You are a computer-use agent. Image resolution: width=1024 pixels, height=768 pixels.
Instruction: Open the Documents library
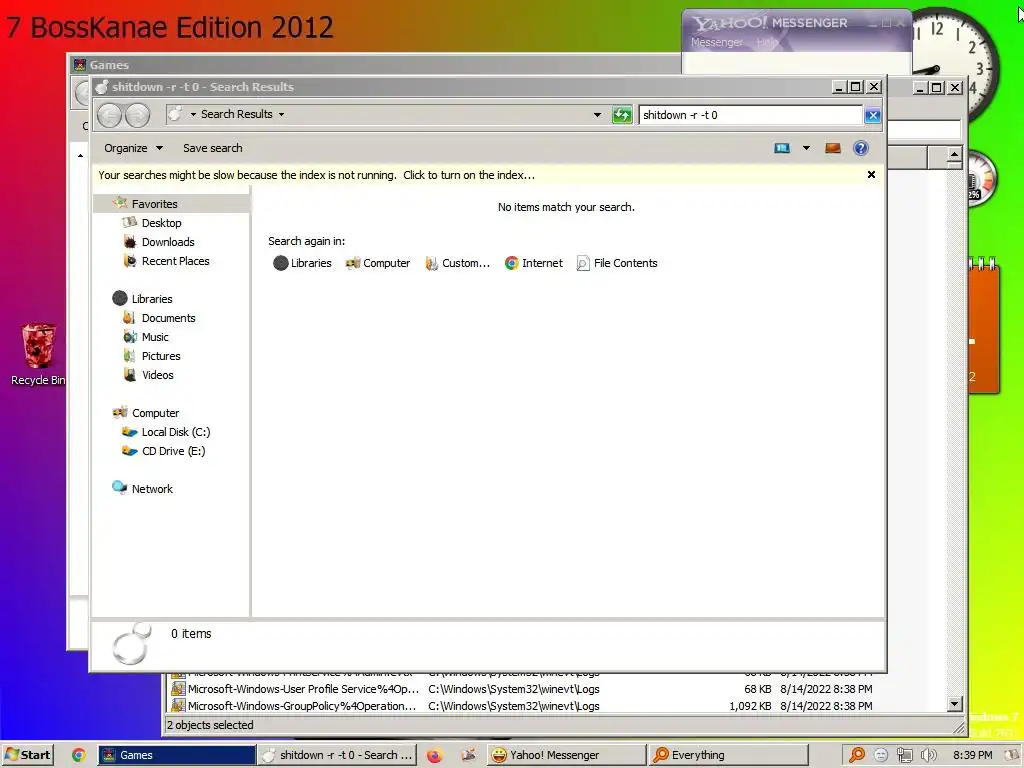coord(168,317)
